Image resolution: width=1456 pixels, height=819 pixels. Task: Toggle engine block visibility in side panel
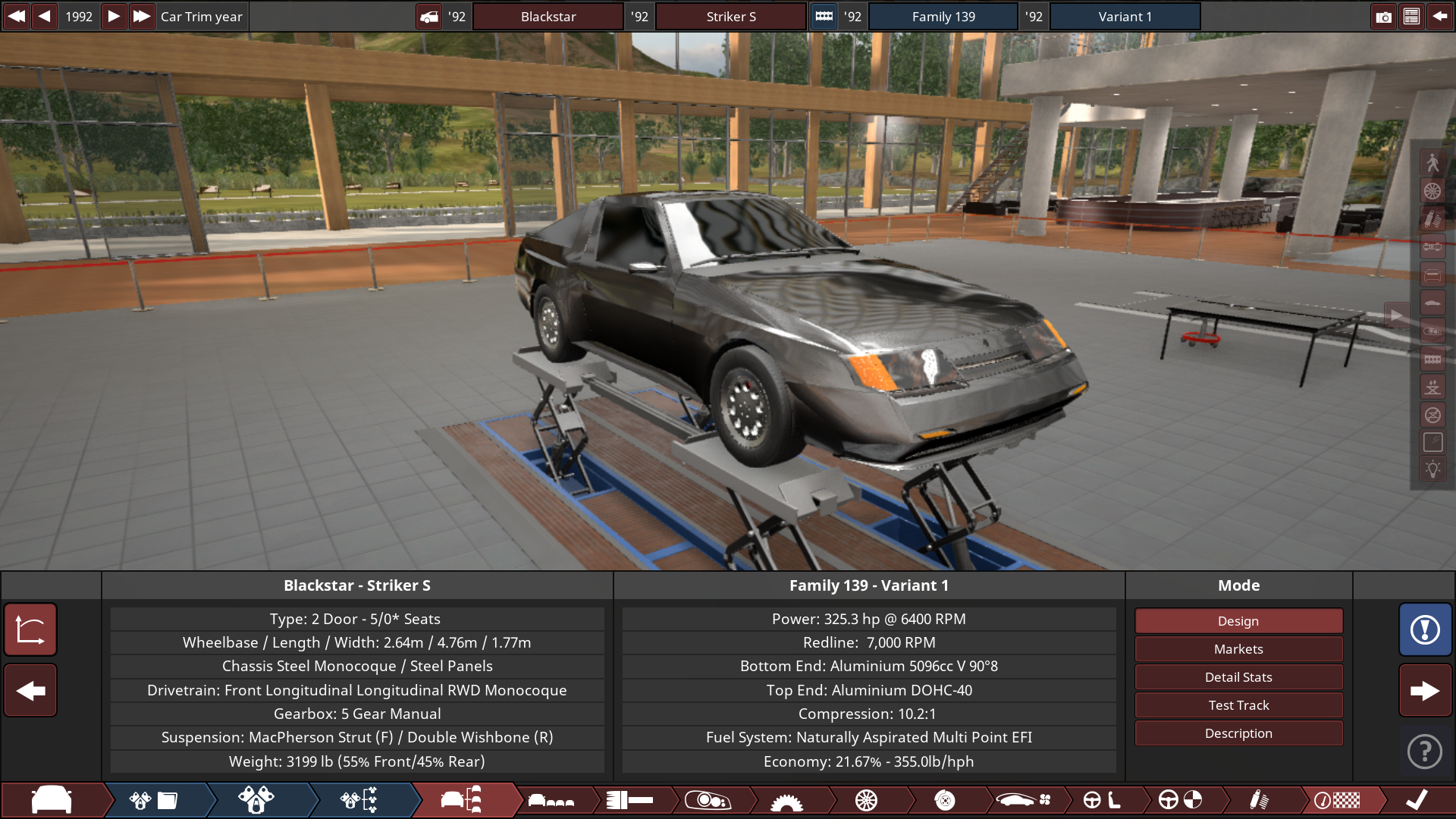pyautogui.click(x=1432, y=359)
